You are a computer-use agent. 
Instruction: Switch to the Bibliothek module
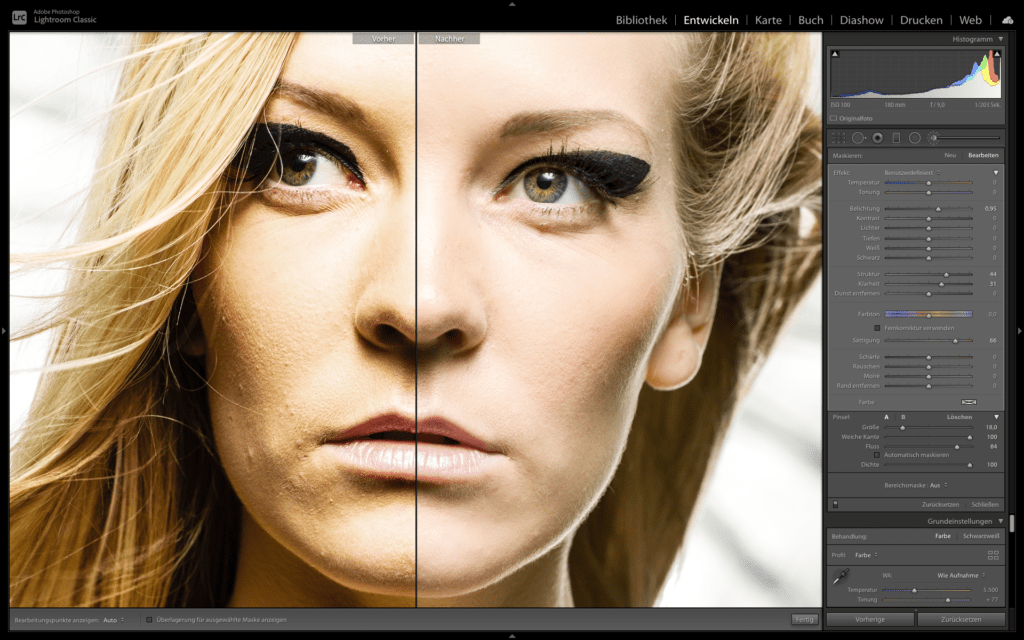(641, 20)
